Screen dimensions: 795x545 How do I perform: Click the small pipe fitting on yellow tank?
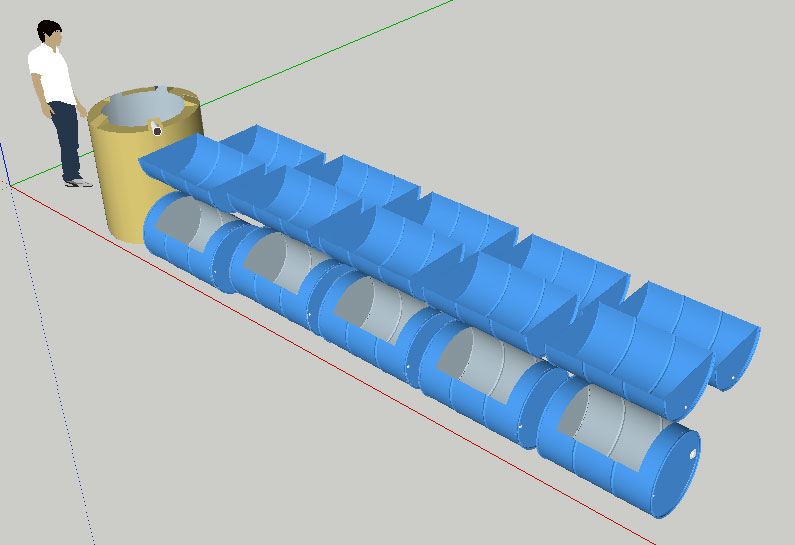tap(155, 128)
